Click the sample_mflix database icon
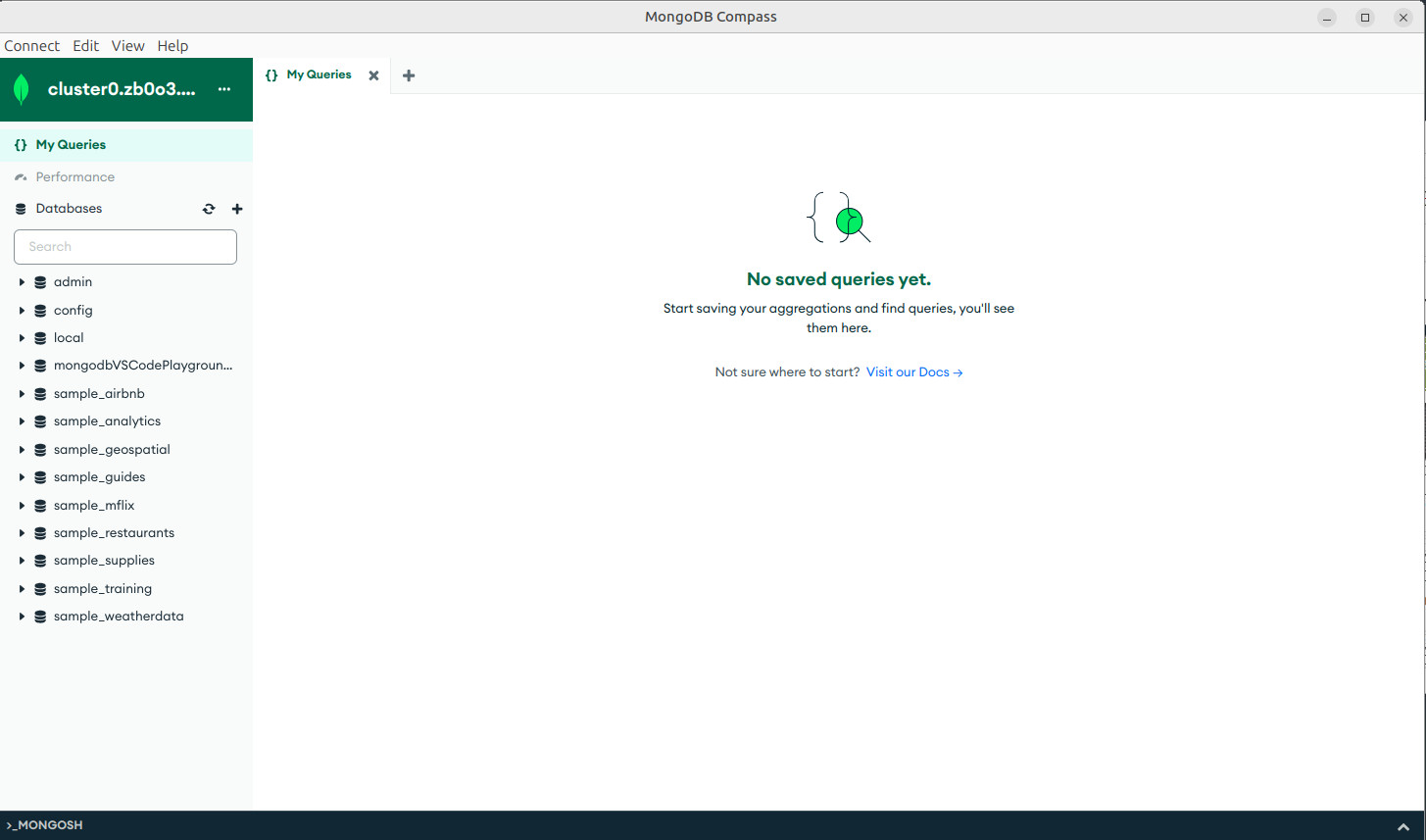 40,506
